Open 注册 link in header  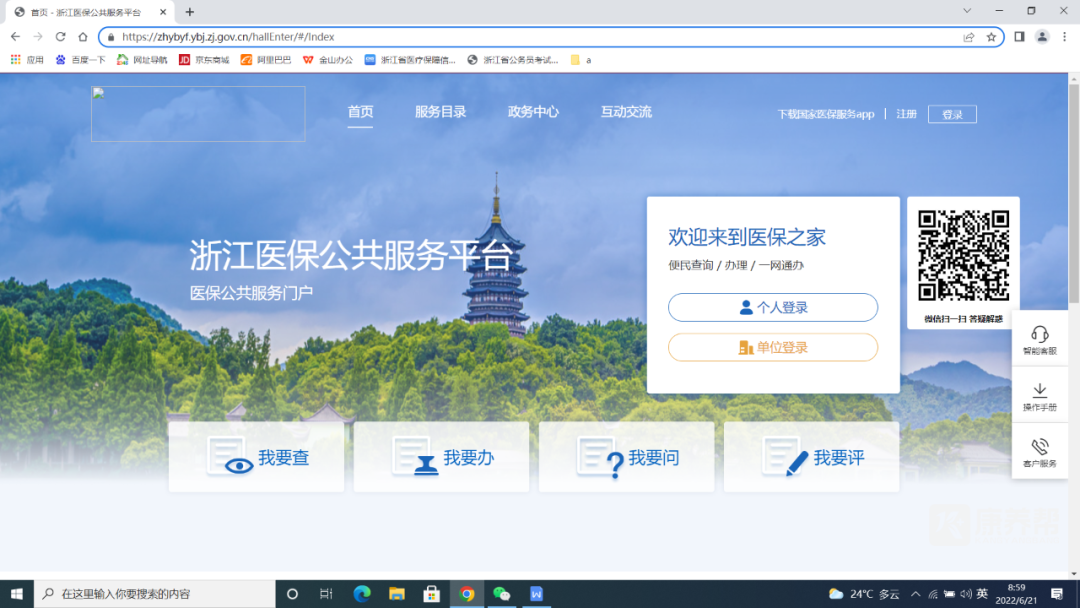(x=906, y=114)
